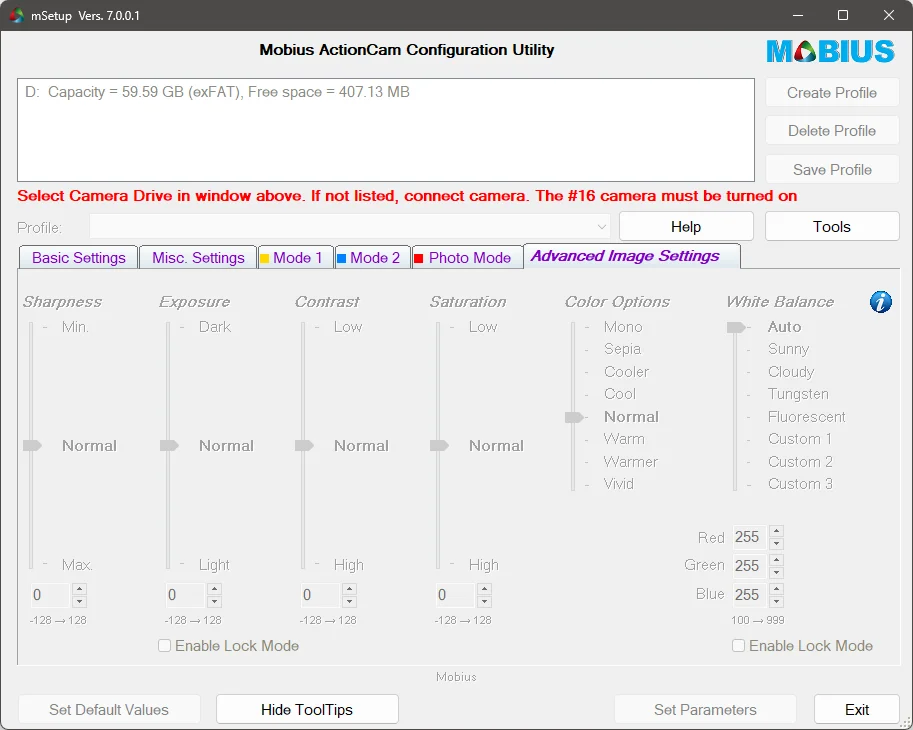913x730 pixels.
Task: Click the Sharpness numeric value field
Action: (x=51, y=595)
